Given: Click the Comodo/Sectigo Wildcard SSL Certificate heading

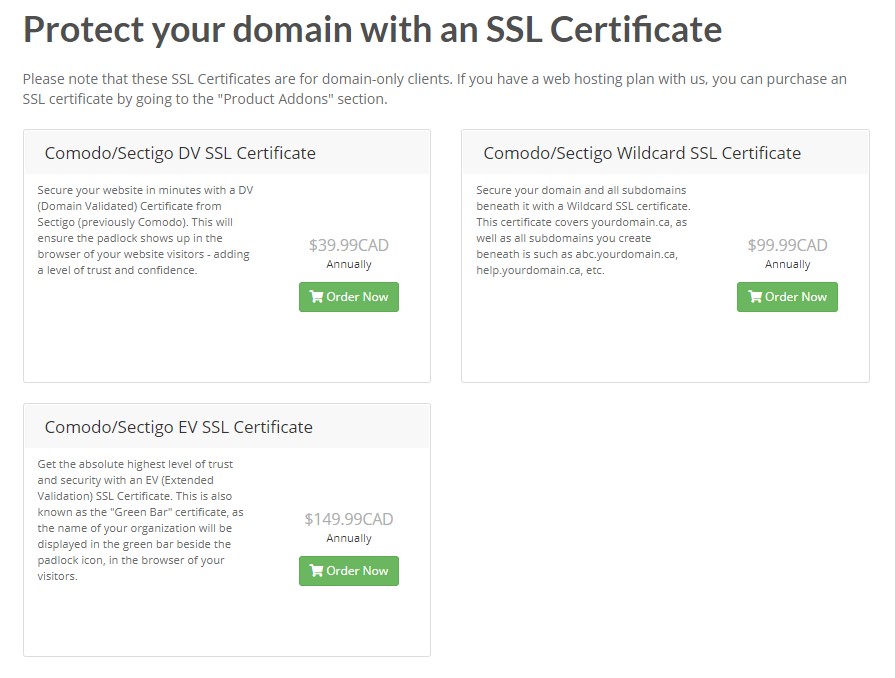Looking at the screenshot, I should 642,153.
